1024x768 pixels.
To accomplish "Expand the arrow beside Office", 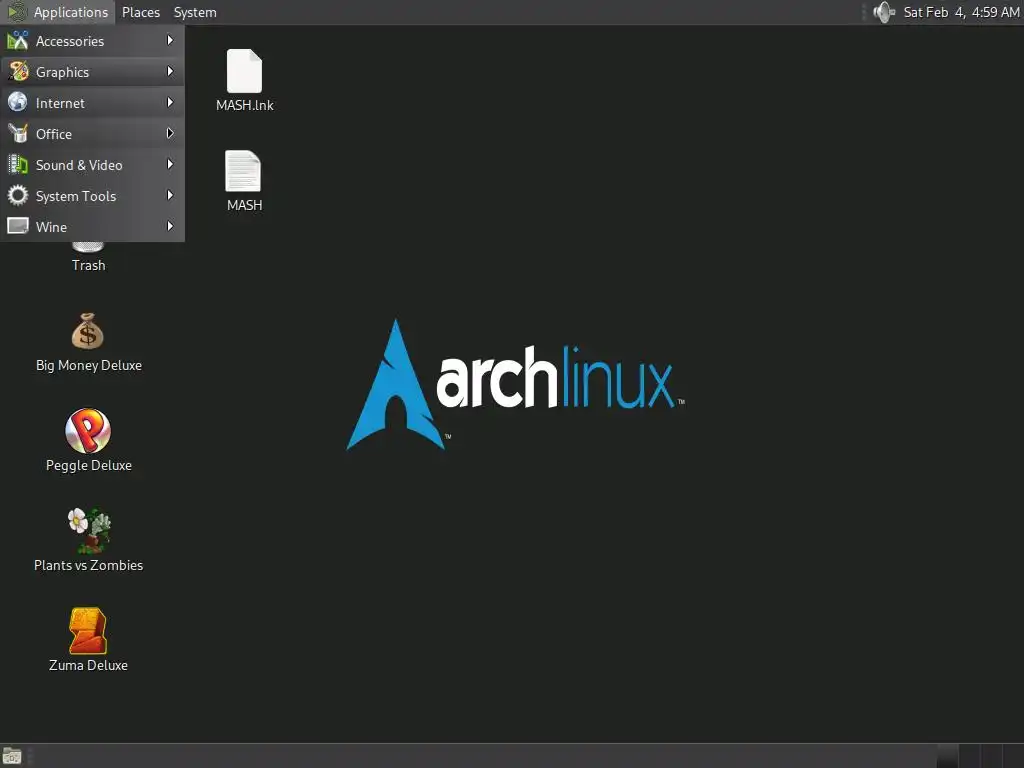I will (x=170, y=133).
